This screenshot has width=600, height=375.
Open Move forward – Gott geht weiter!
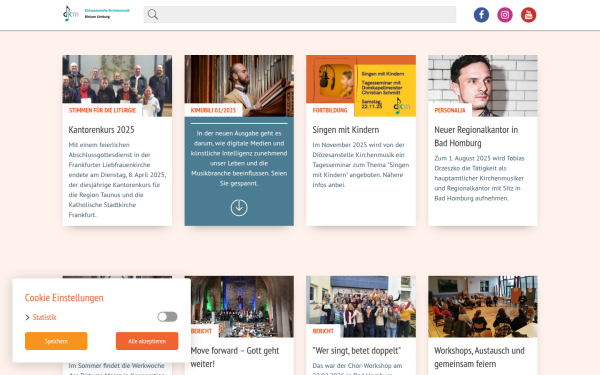(235, 357)
